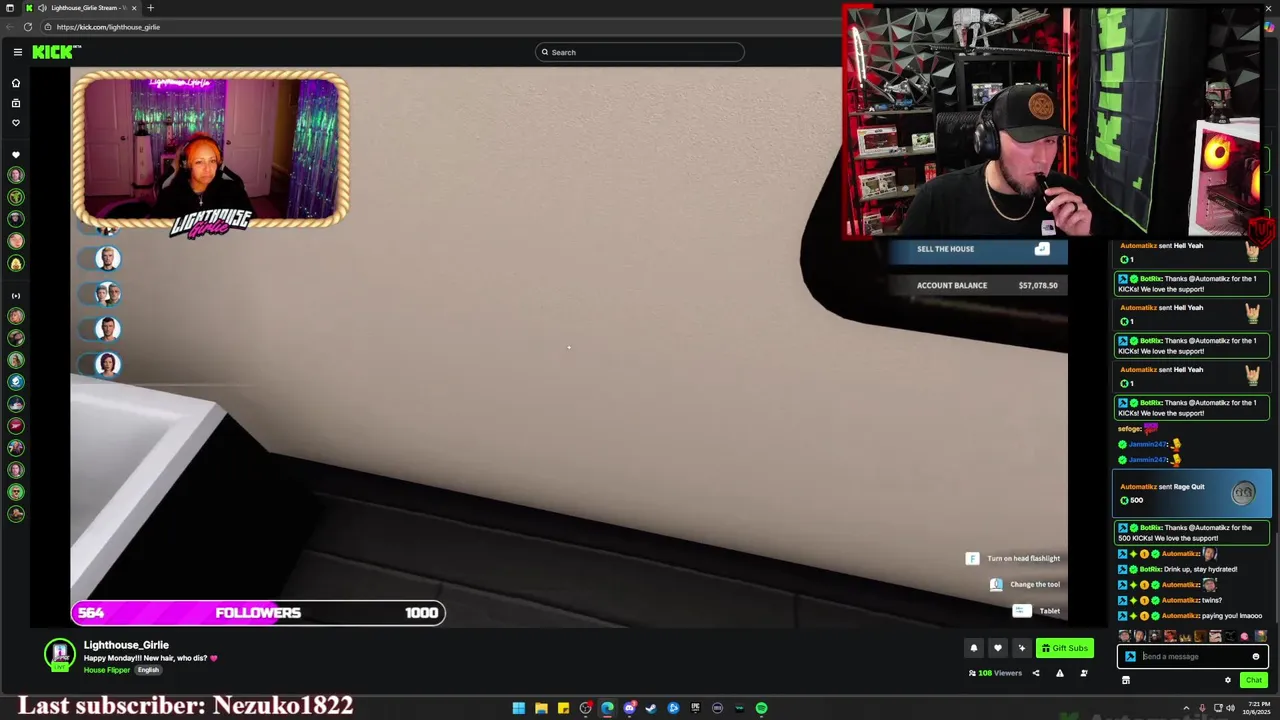The width and height of the screenshot is (1280, 720).
Task: Open Spotify from taskbar
Action: pos(761,708)
